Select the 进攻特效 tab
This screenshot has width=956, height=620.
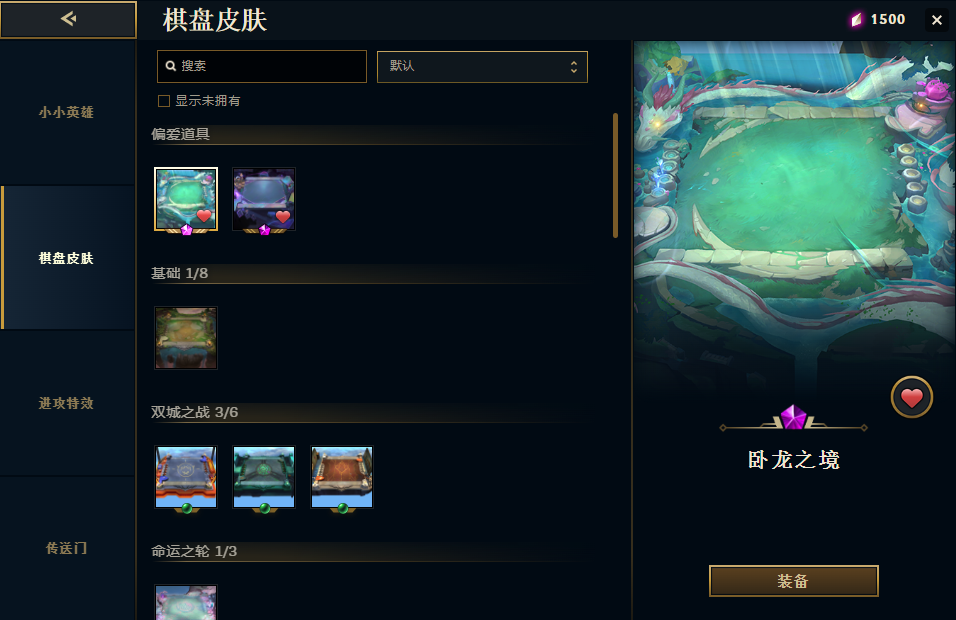pos(67,403)
